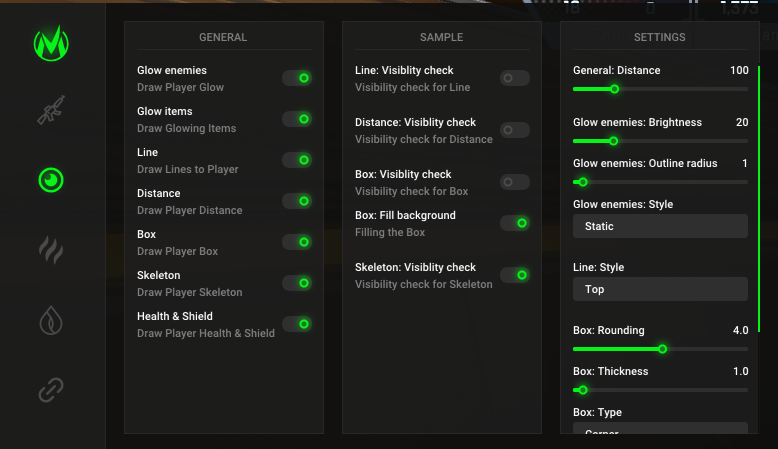The width and height of the screenshot is (778, 449).
Task: Click the green Settings panel scrollbar
Action: pos(759,200)
